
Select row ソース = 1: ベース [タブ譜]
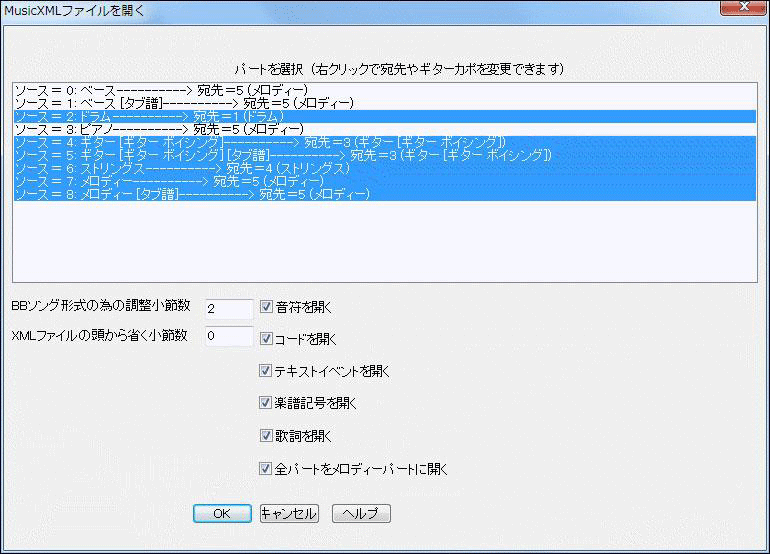coord(385,103)
